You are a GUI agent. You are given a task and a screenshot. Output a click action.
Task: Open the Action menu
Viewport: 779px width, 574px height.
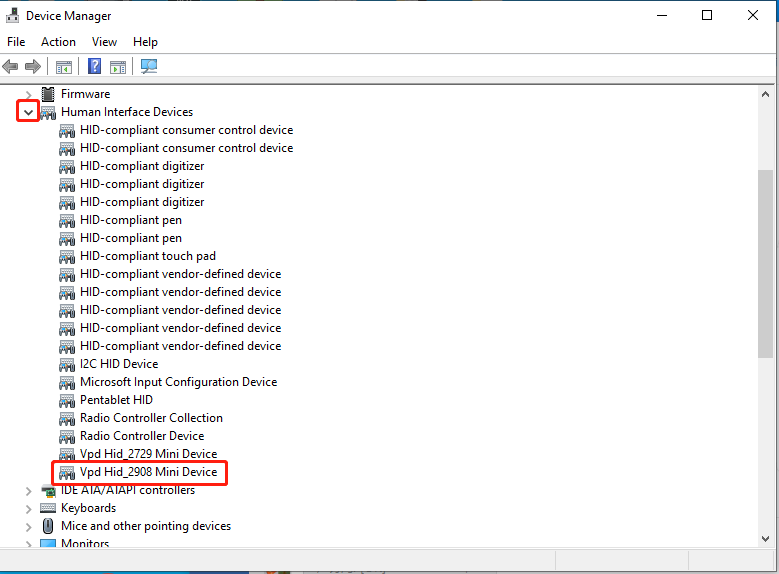tap(58, 42)
